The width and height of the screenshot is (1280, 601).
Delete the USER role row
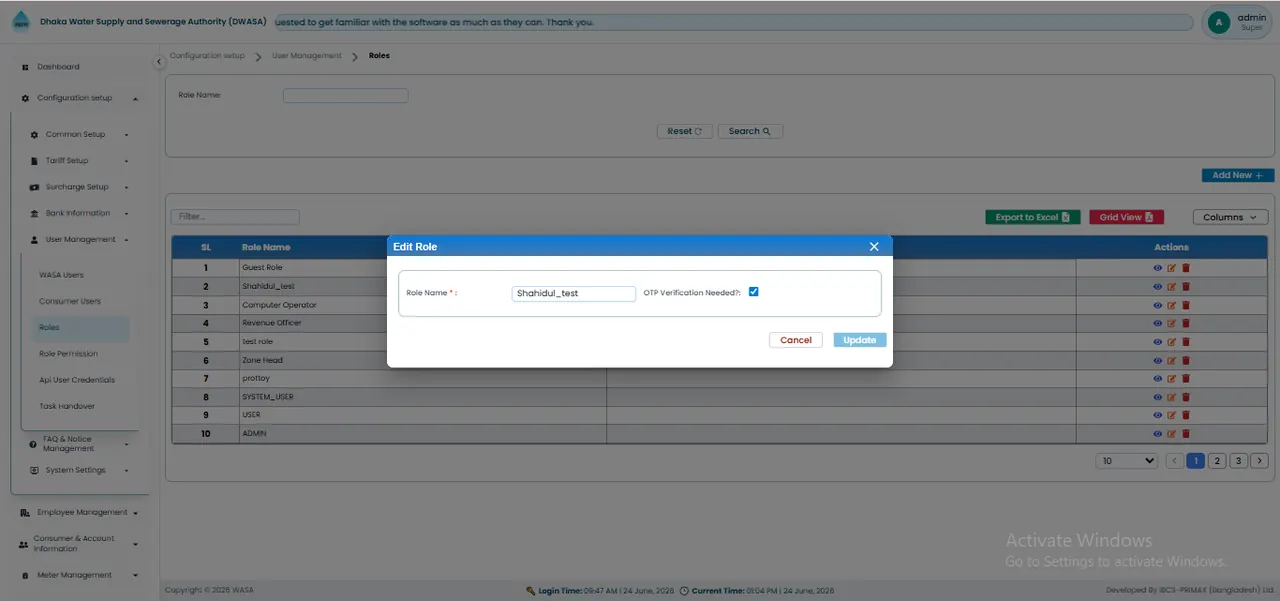(x=1186, y=415)
